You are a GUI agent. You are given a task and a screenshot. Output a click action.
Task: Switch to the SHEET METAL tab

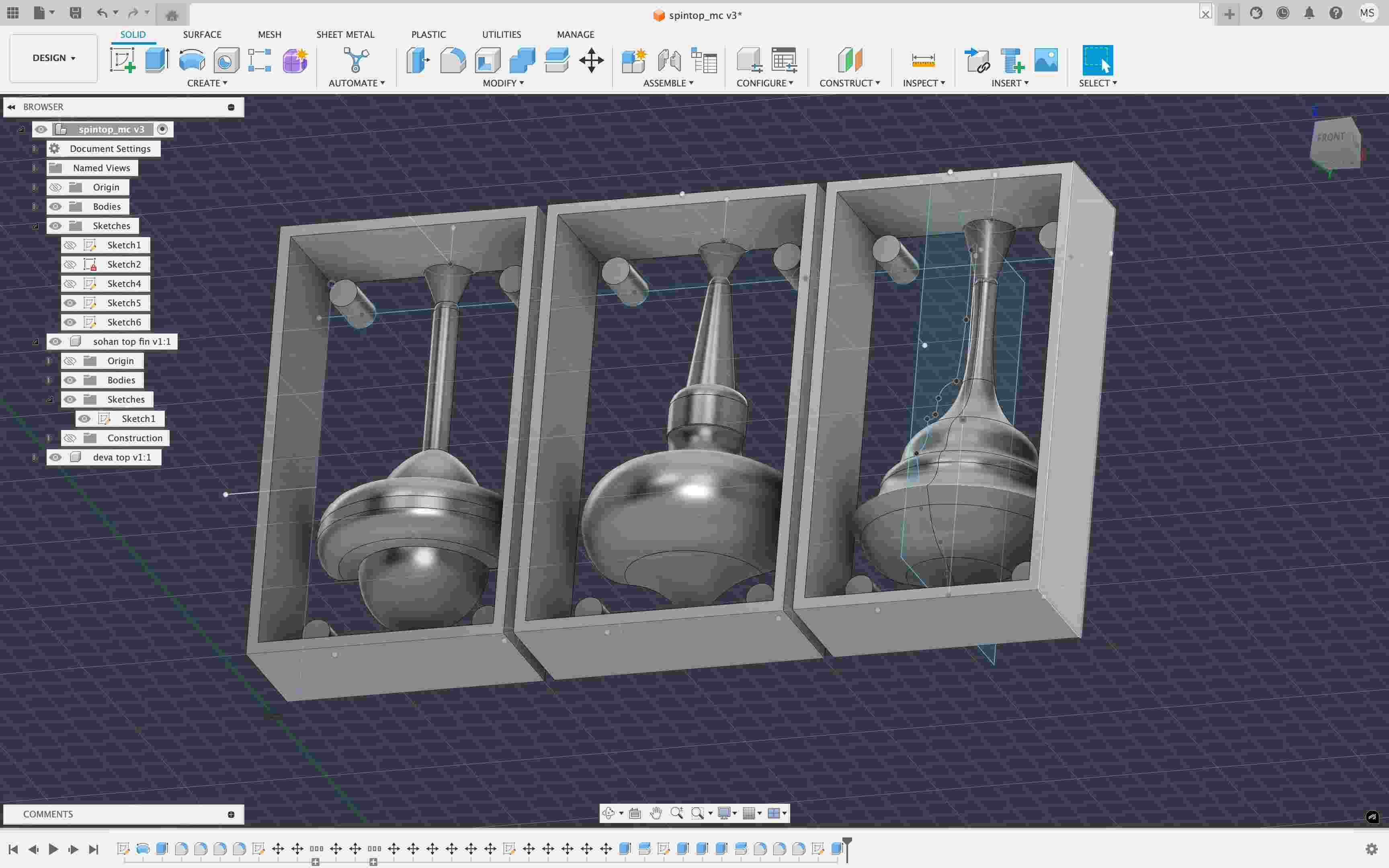click(x=346, y=35)
